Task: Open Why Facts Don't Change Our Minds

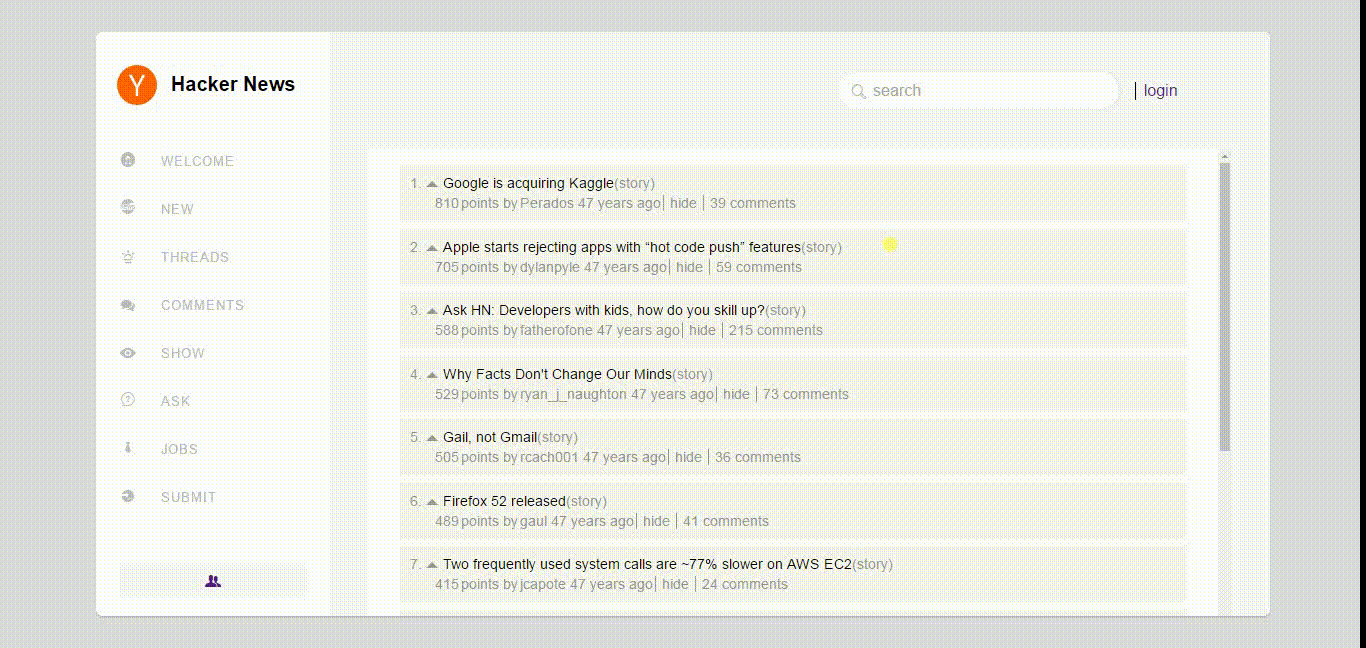Action: click(x=557, y=374)
